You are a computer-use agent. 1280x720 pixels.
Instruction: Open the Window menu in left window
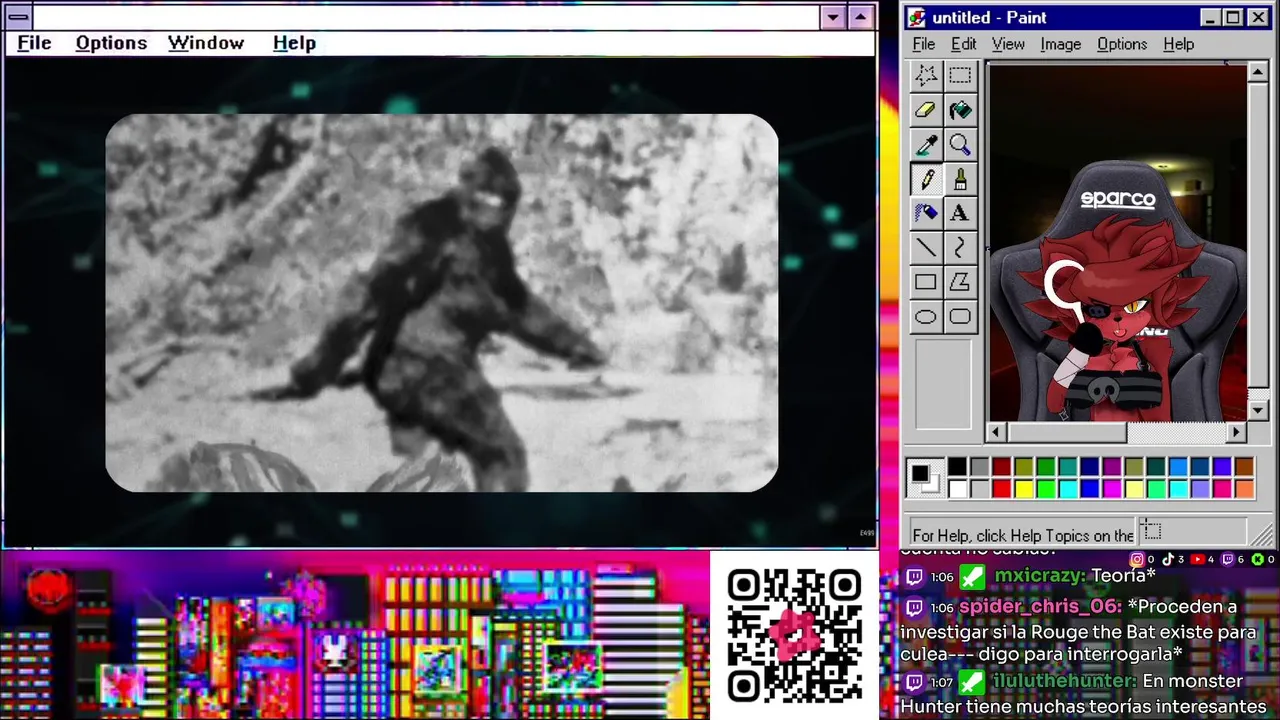[206, 43]
